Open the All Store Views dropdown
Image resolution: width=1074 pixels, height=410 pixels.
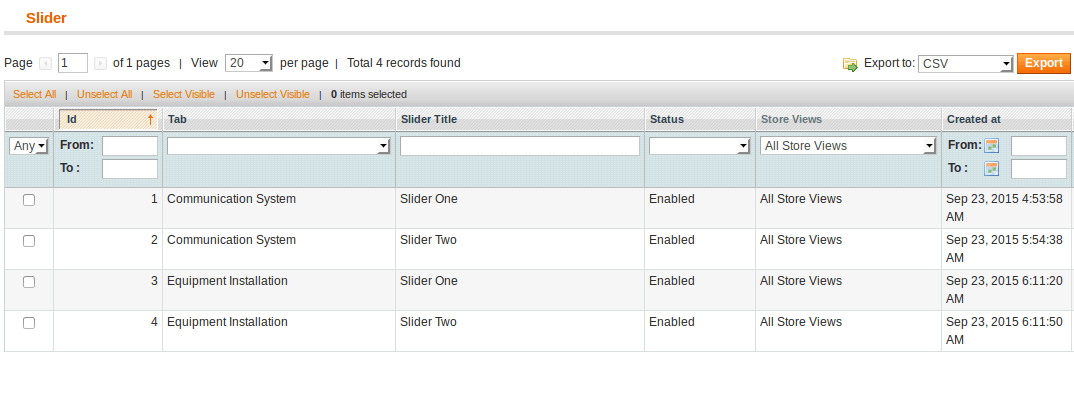point(848,146)
